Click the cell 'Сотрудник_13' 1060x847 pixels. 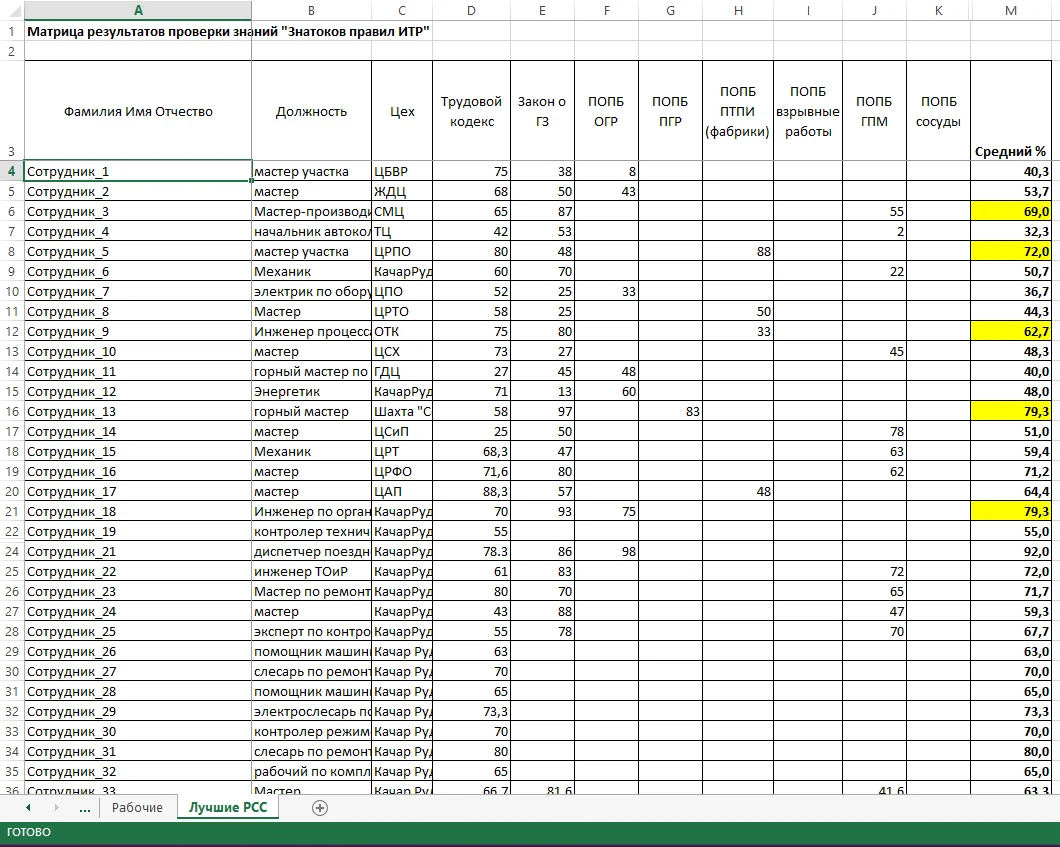tap(138, 412)
